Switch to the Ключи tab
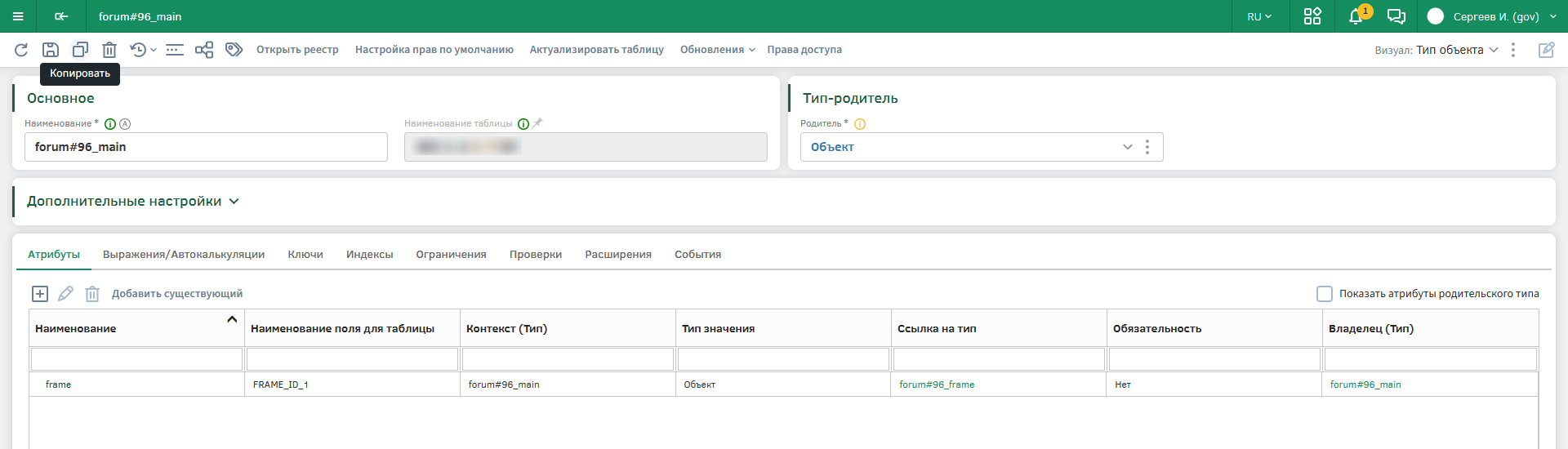The width and height of the screenshot is (1568, 449). tap(305, 255)
